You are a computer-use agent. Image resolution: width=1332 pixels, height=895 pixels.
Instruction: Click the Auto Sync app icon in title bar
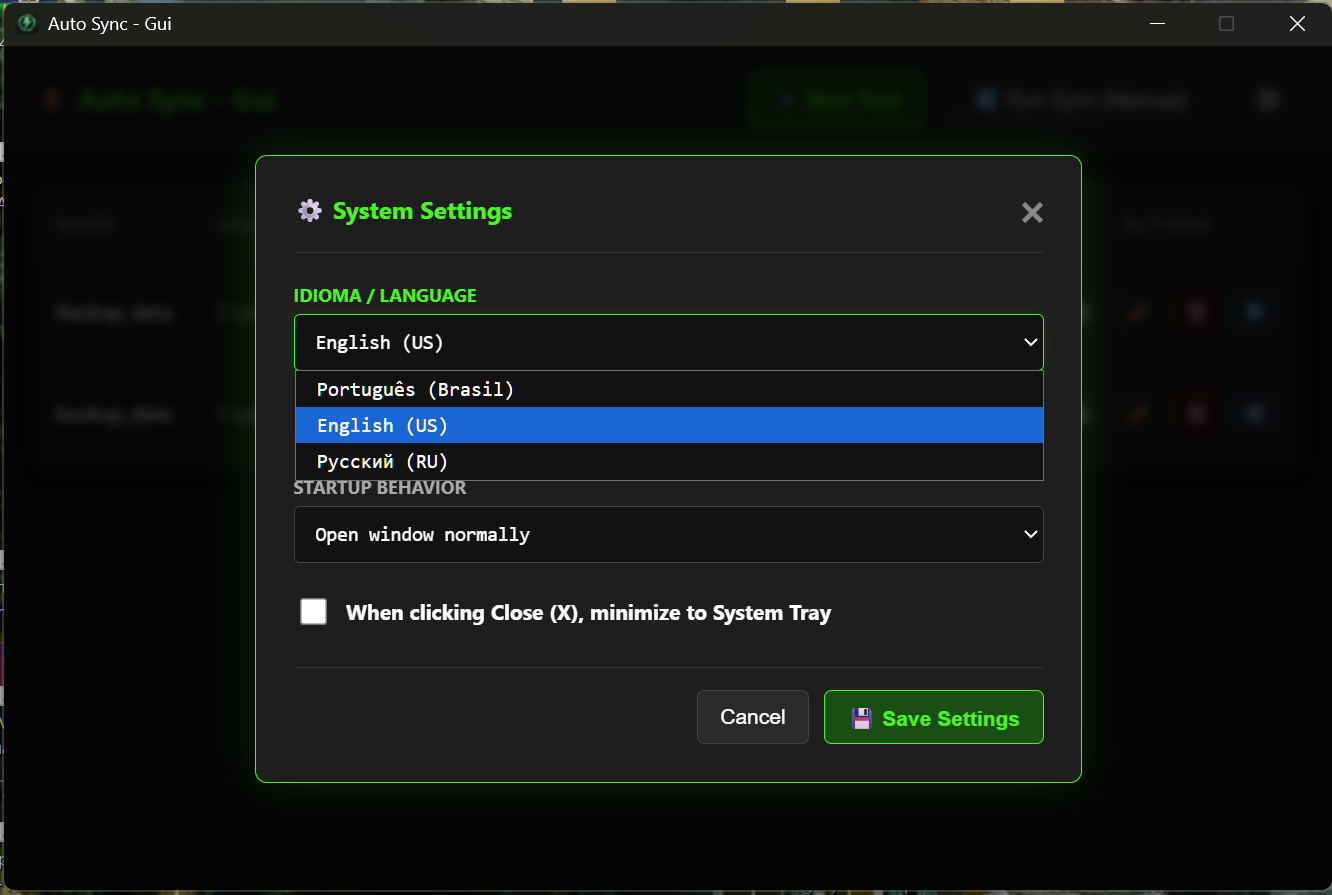click(27, 23)
